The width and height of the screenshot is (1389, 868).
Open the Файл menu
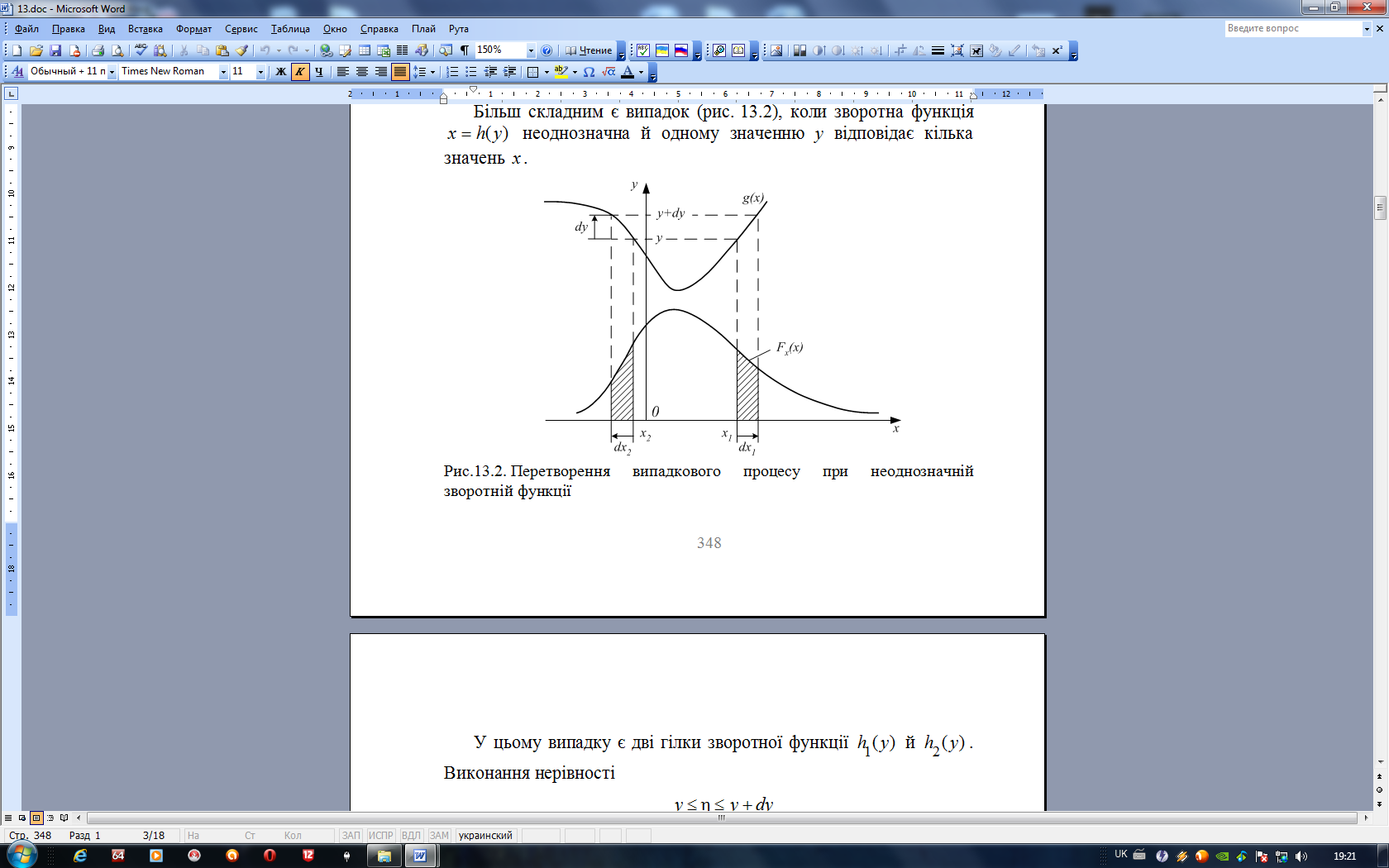(26, 29)
